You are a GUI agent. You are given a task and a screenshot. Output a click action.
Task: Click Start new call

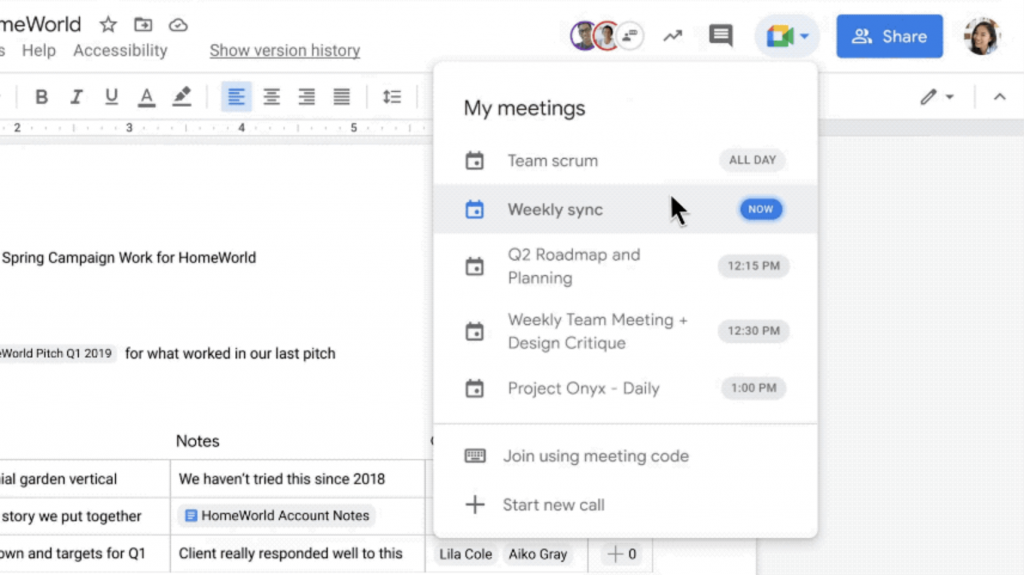625,504
